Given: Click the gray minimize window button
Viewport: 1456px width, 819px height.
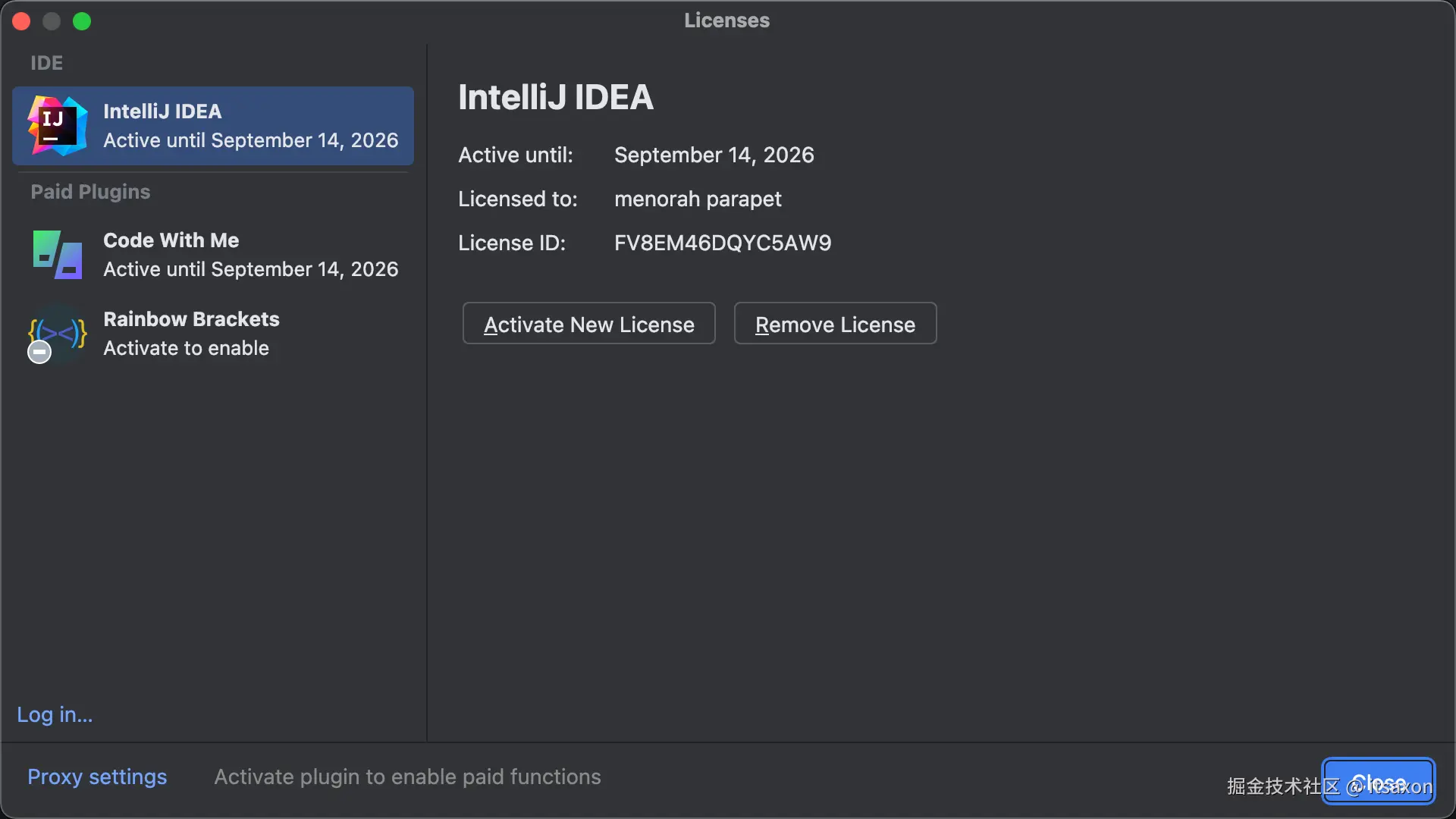Looking at the screenshot, I should coord(52,21).
